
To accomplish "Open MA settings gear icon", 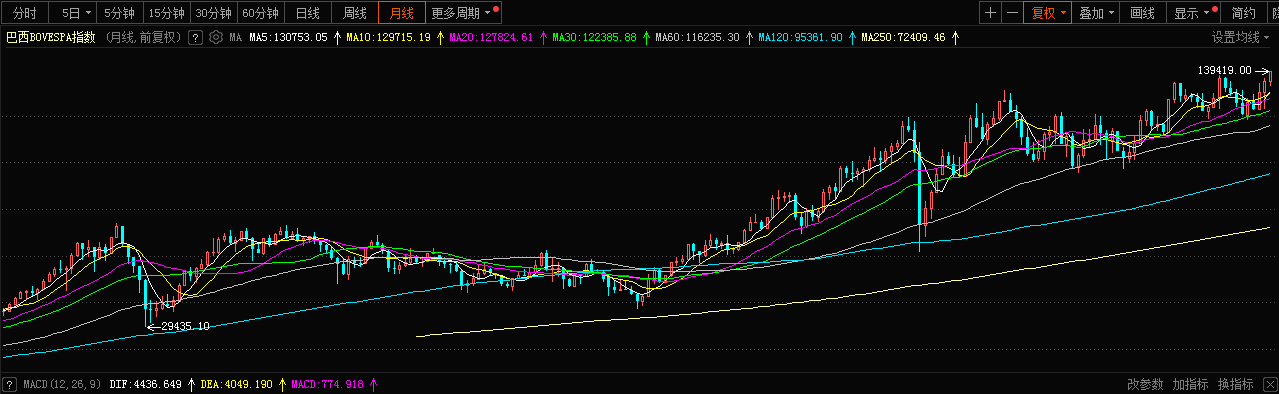I will click(215, 38).
